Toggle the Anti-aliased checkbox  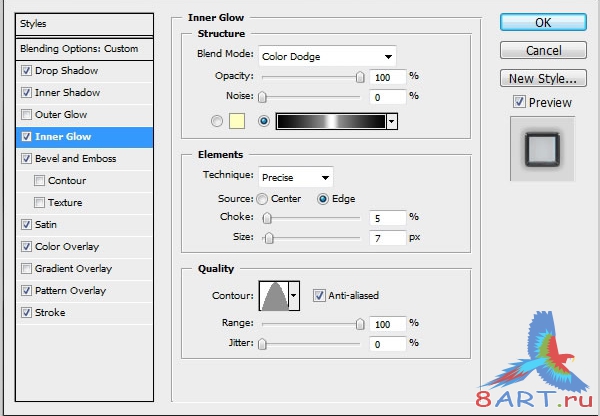pos(319,295)
